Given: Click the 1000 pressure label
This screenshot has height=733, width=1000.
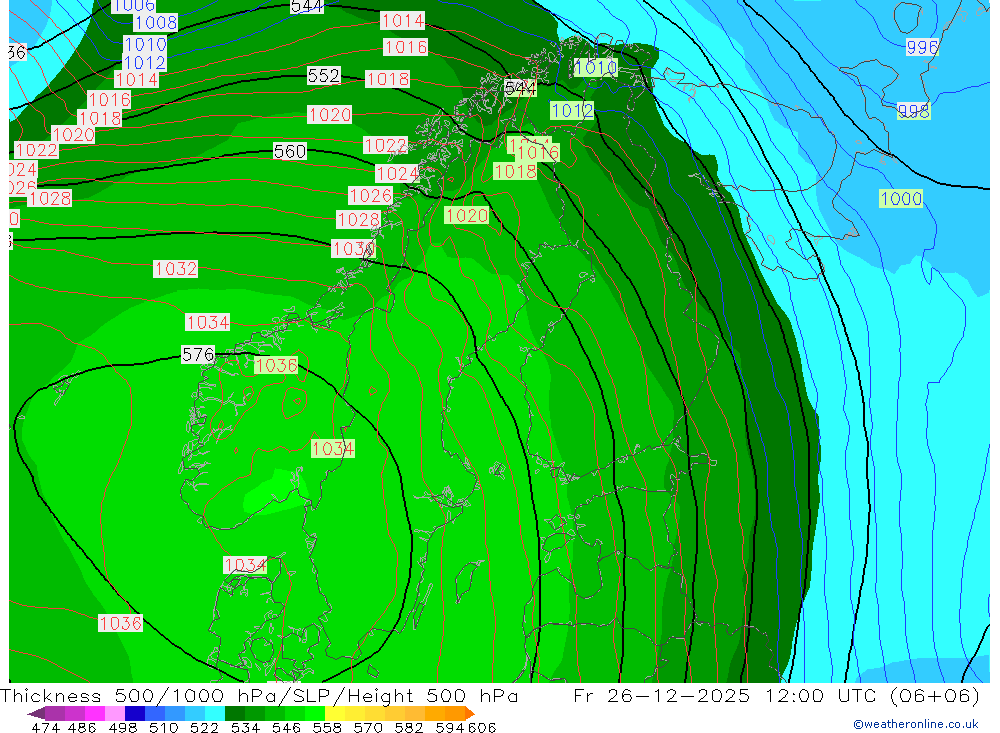Looking at the screenshot, I should point(901,198).
